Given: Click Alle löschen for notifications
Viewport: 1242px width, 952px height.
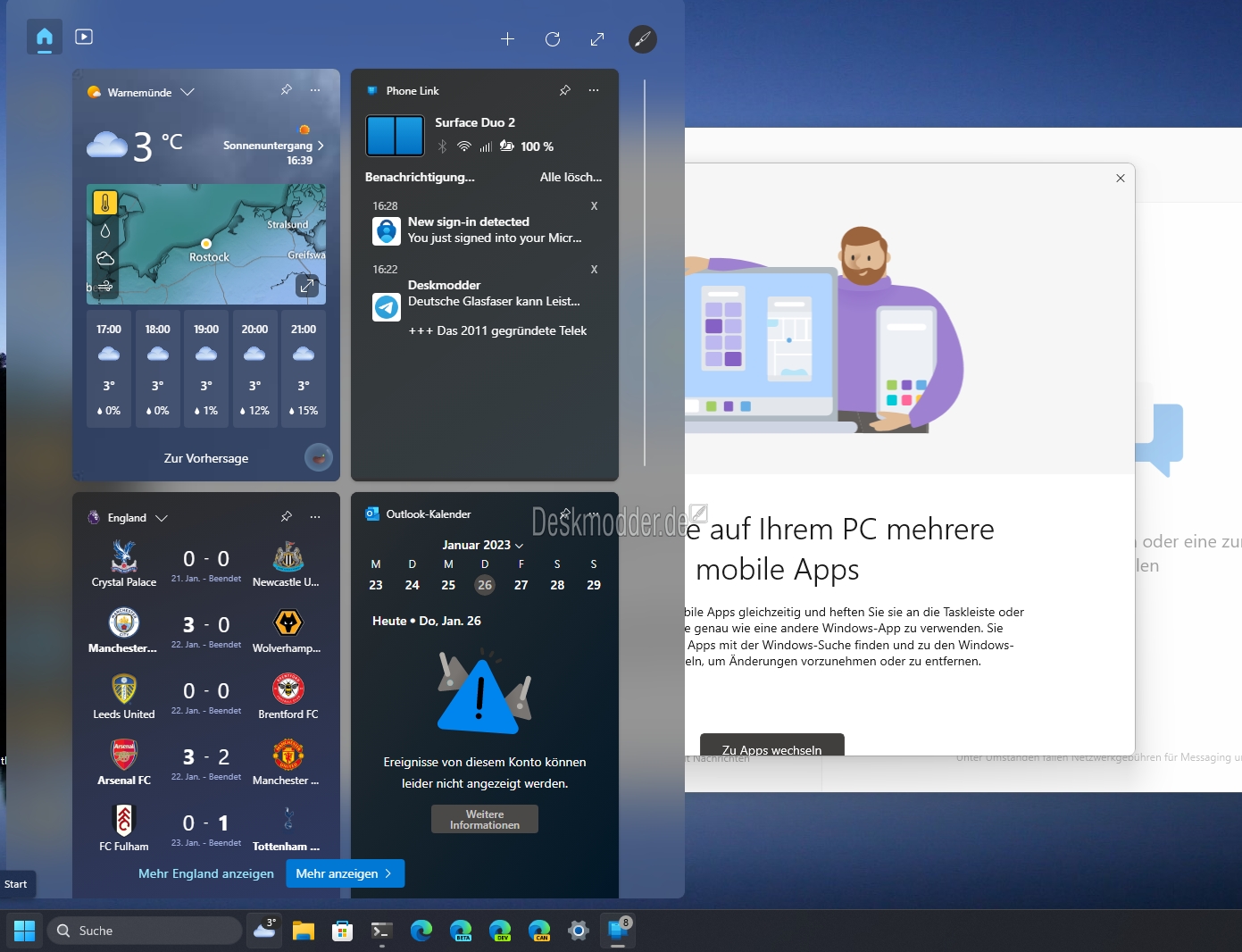Looking at the screenshot, I should [x=571, y=177].
